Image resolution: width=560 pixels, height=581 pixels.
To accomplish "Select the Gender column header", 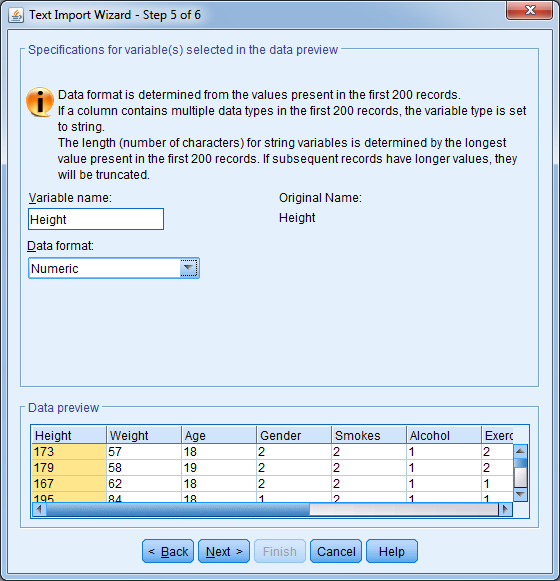I will (x=294, y=435).
